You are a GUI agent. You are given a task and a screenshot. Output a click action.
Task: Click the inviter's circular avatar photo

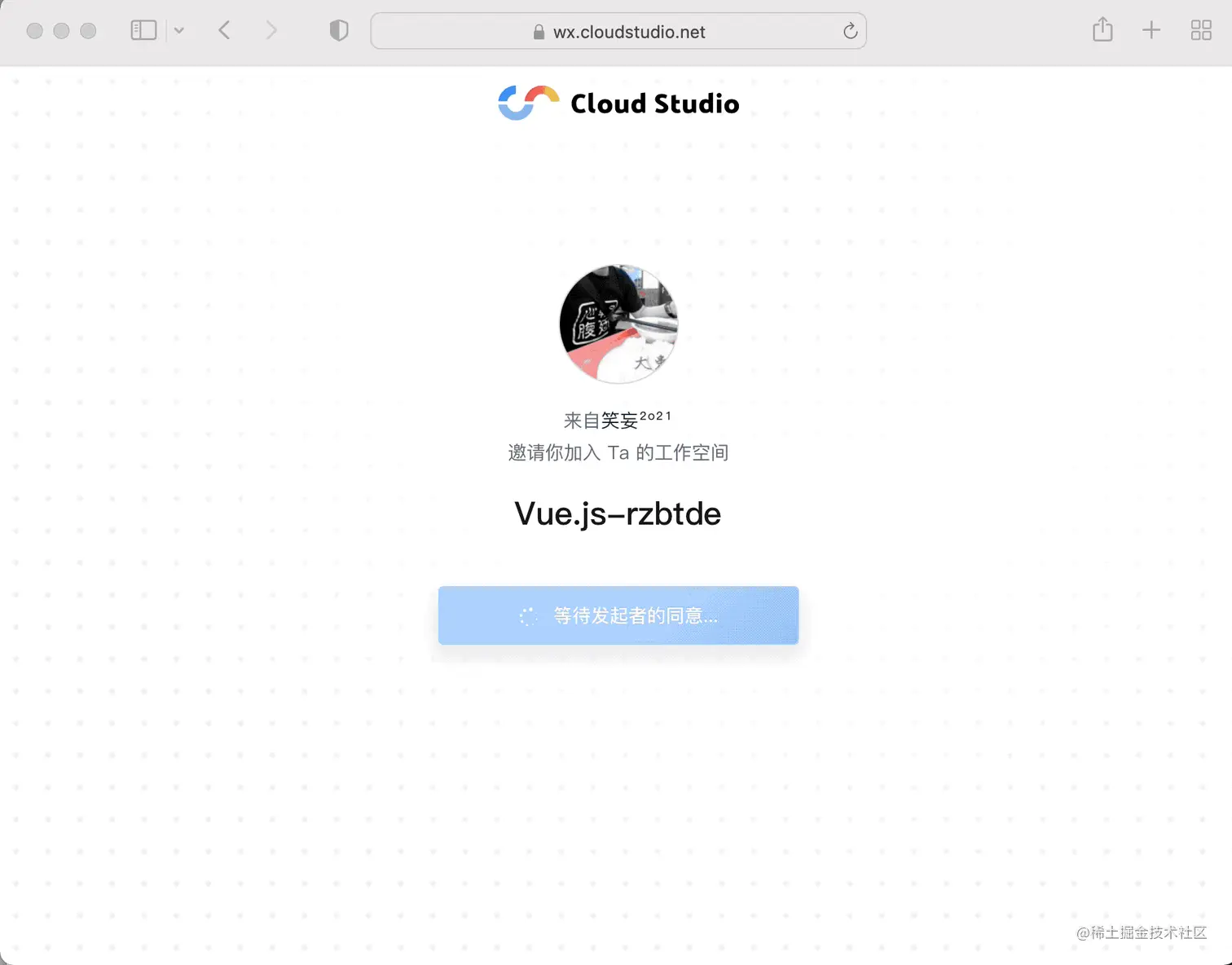618,324
